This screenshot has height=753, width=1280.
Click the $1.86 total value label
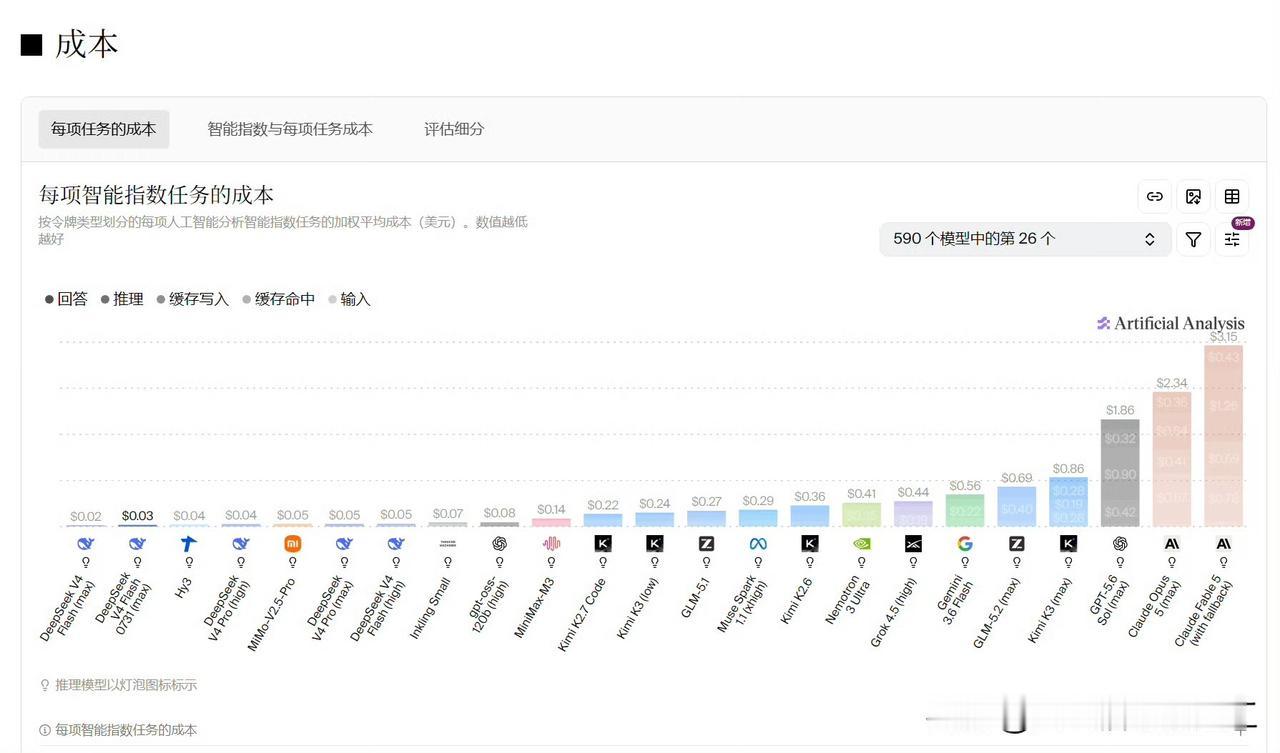[x=1120, y=410]
